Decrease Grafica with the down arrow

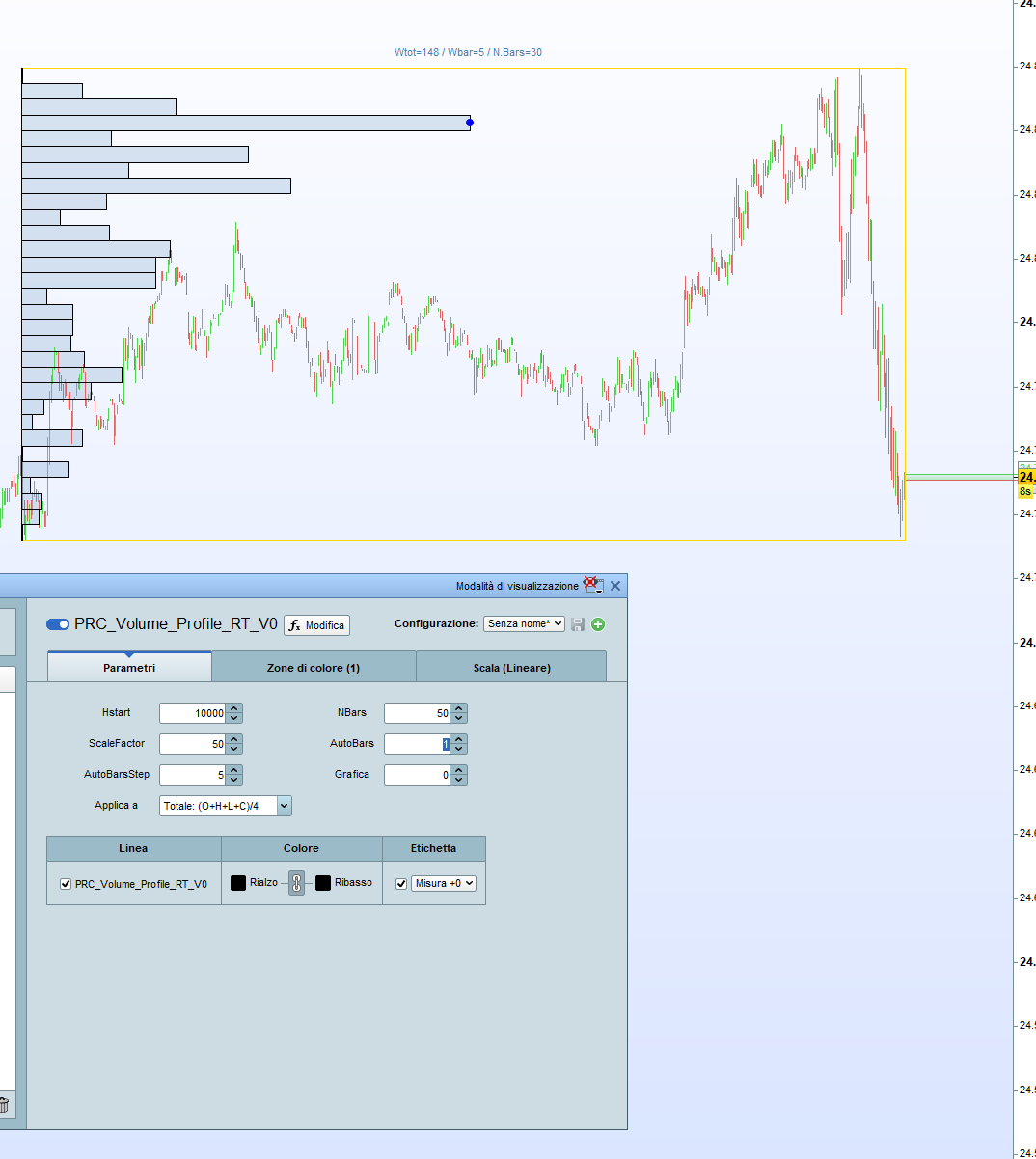click(459, 780)
